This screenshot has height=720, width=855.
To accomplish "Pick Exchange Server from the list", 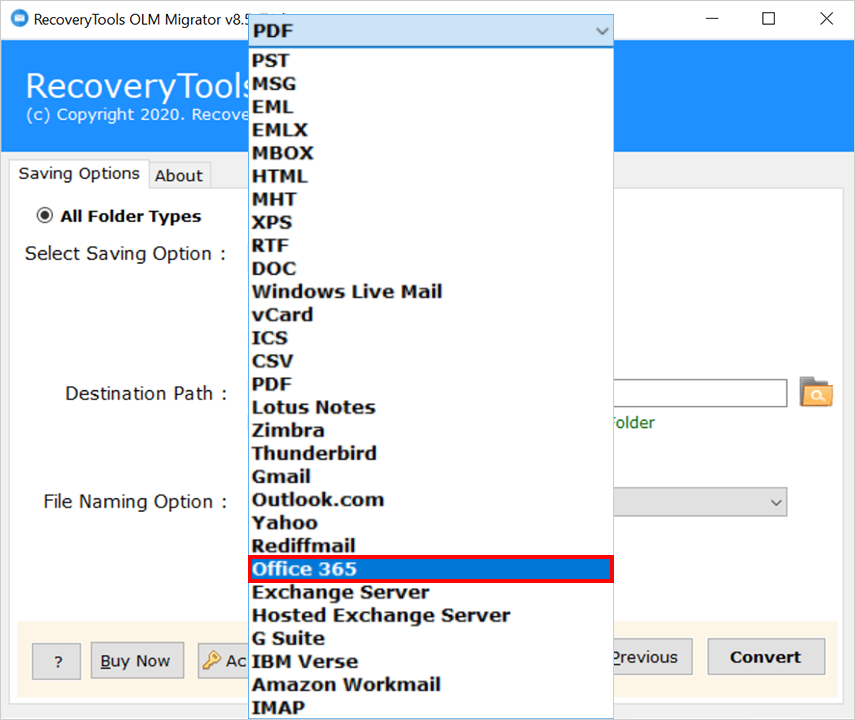I will tap(431, 592).
